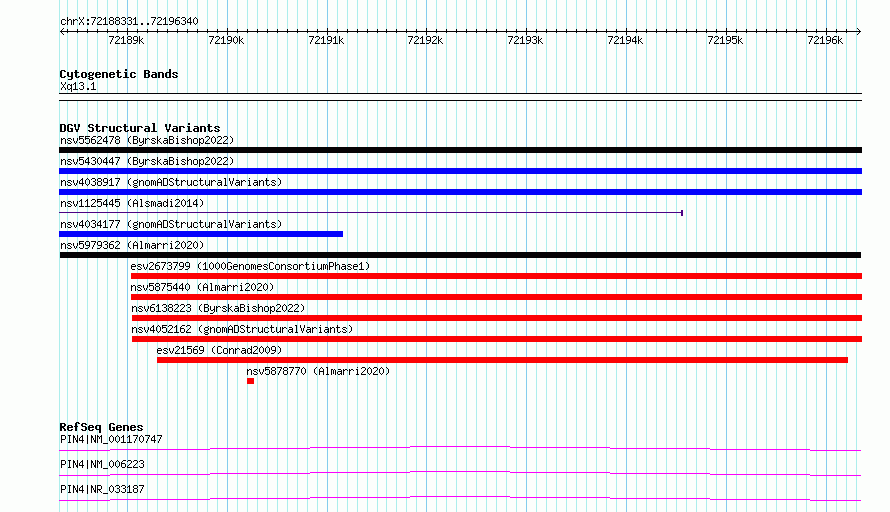890x512 pixels.
Task: Click the magenta line under PIN4|NM_001170747
Action: click(460, 448)
